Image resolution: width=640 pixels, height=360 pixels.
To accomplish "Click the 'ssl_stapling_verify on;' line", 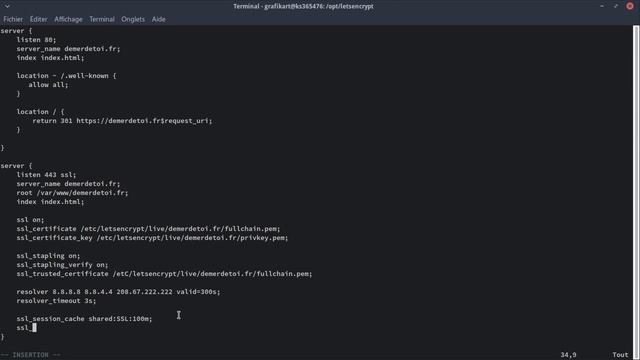I will click(62, 264).
